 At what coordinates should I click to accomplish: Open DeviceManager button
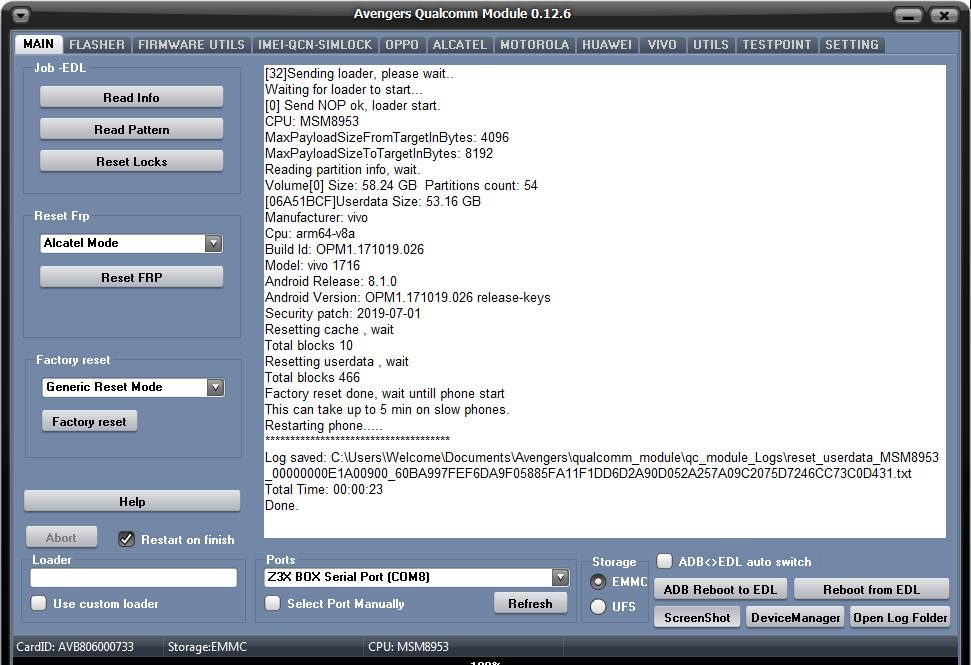[795, 617]
